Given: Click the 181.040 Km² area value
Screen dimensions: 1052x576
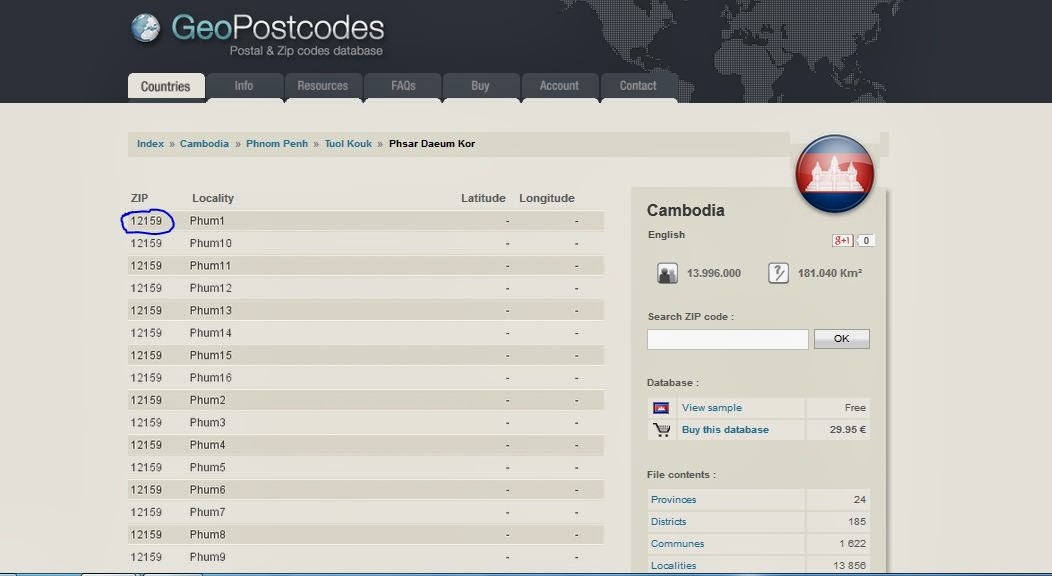Looking at the screenshot, I should coord(830,274).
